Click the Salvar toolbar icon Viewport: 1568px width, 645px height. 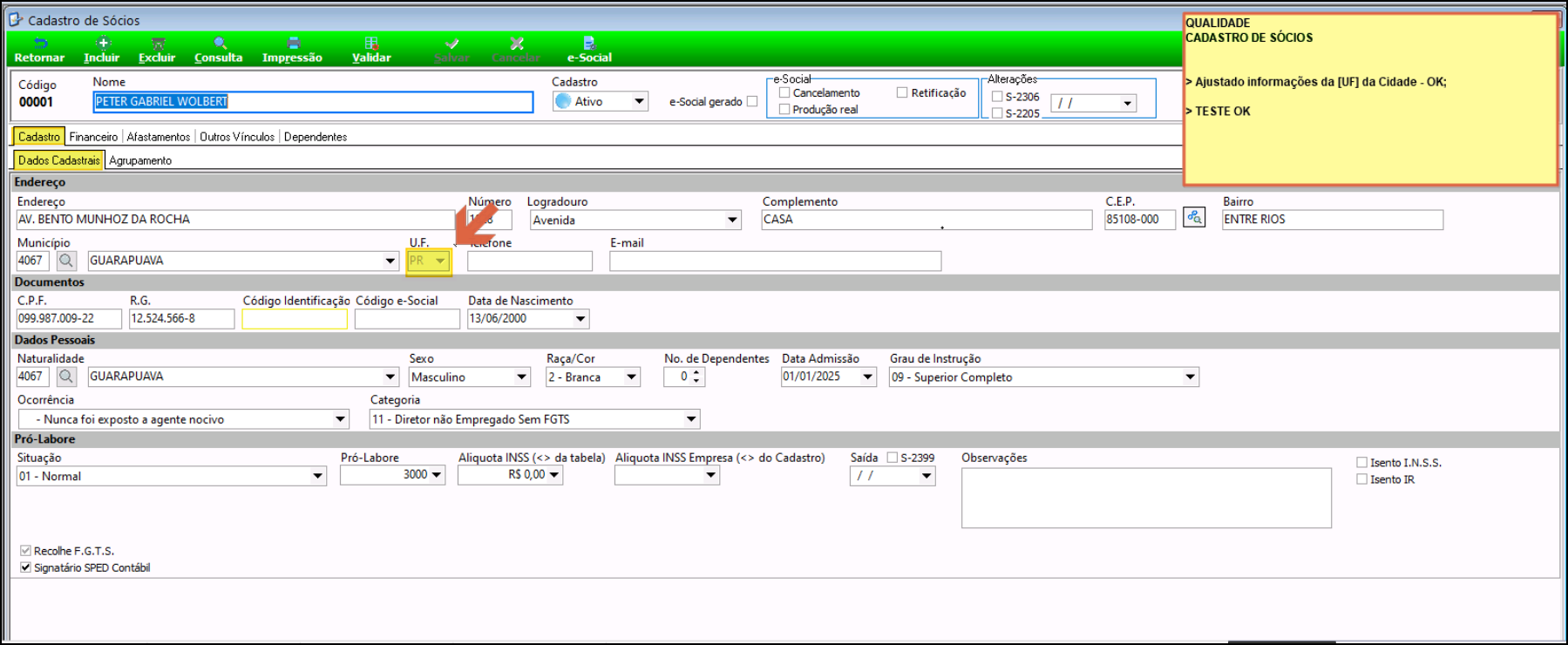pyautogui.click(x=451, y=43)
